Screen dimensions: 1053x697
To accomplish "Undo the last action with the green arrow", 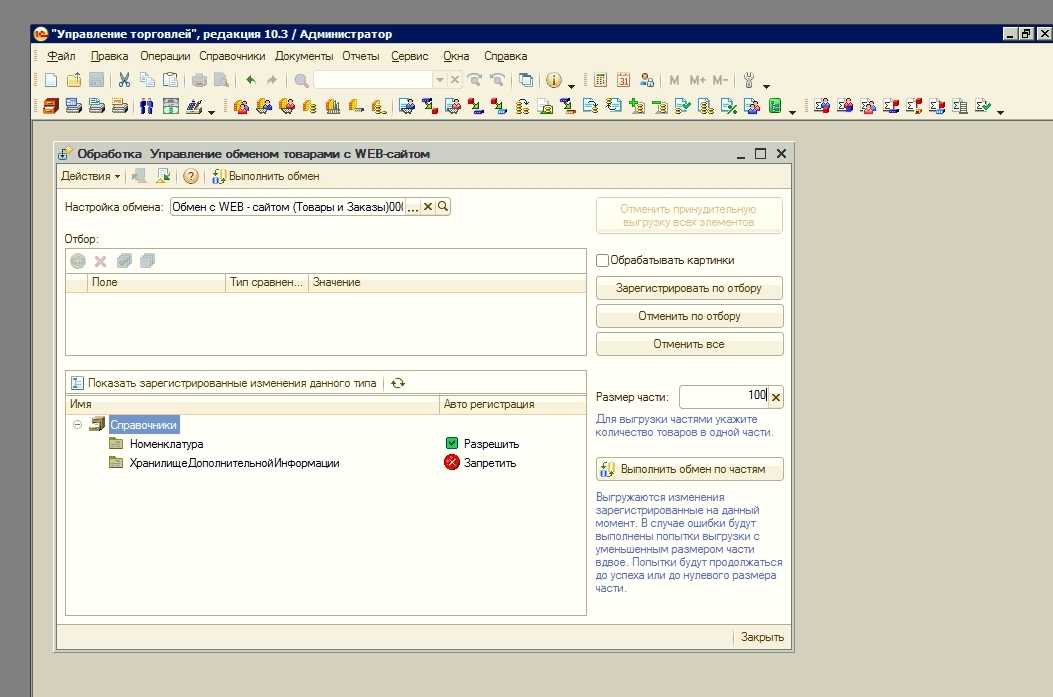I will pyautogui.click(x=250, y=81).
